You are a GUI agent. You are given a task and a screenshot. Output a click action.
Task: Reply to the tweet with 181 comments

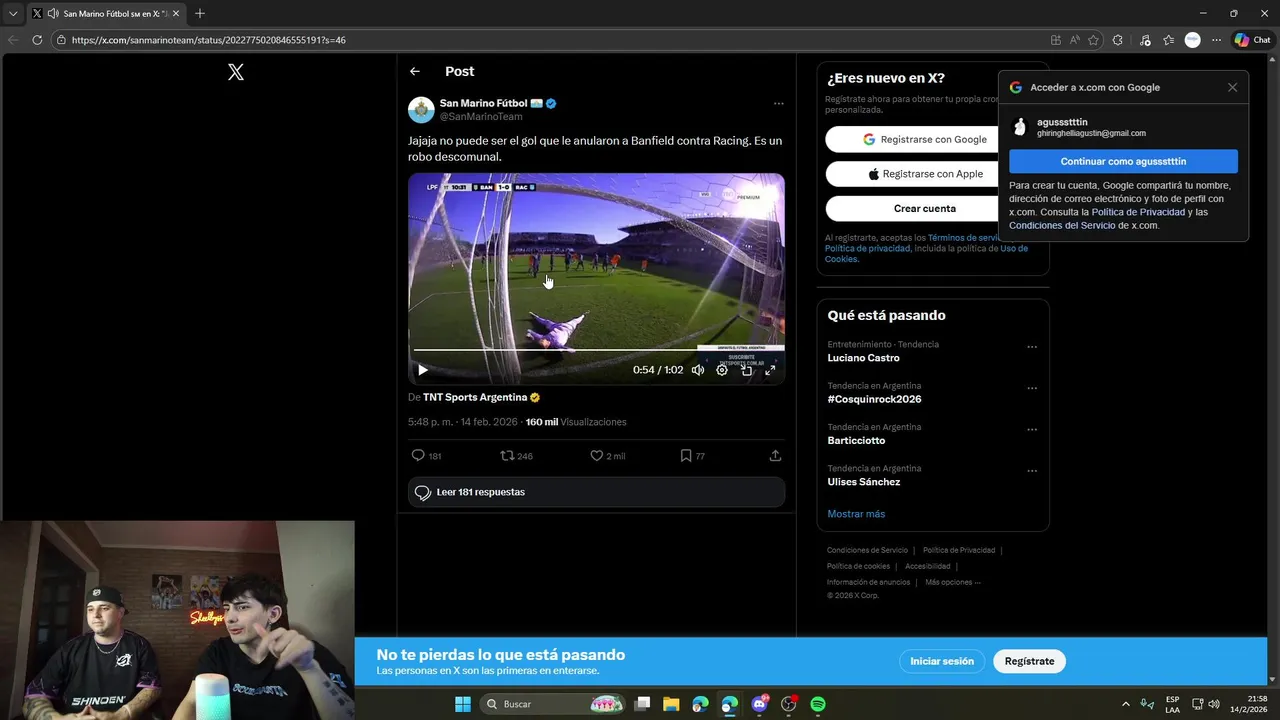(x=426, y=456)
